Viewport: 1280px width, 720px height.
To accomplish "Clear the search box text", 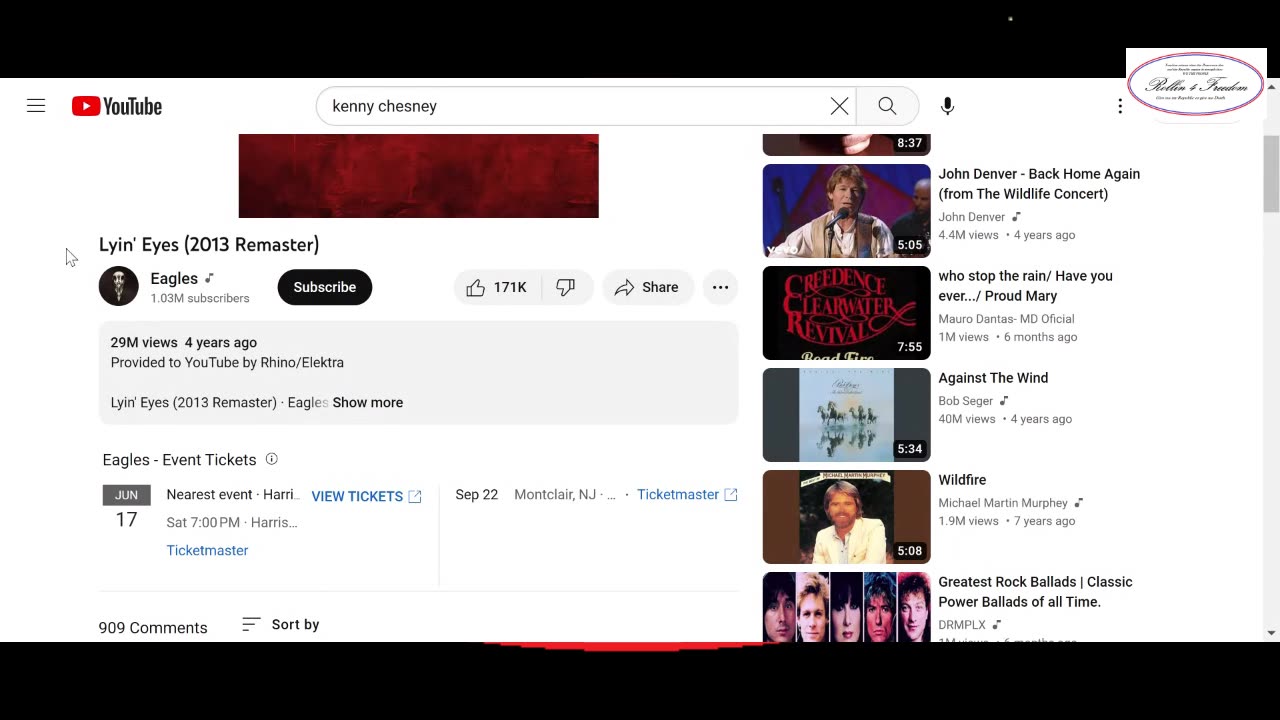I will [x=839, y=106].
